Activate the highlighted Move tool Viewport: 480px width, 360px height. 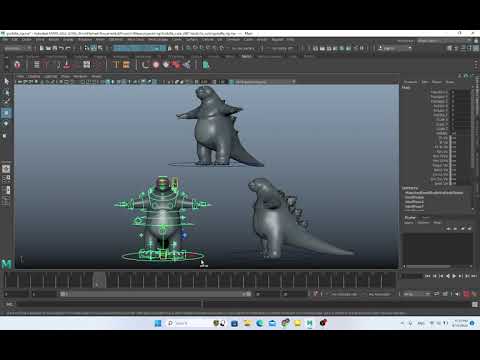[6, 113]
